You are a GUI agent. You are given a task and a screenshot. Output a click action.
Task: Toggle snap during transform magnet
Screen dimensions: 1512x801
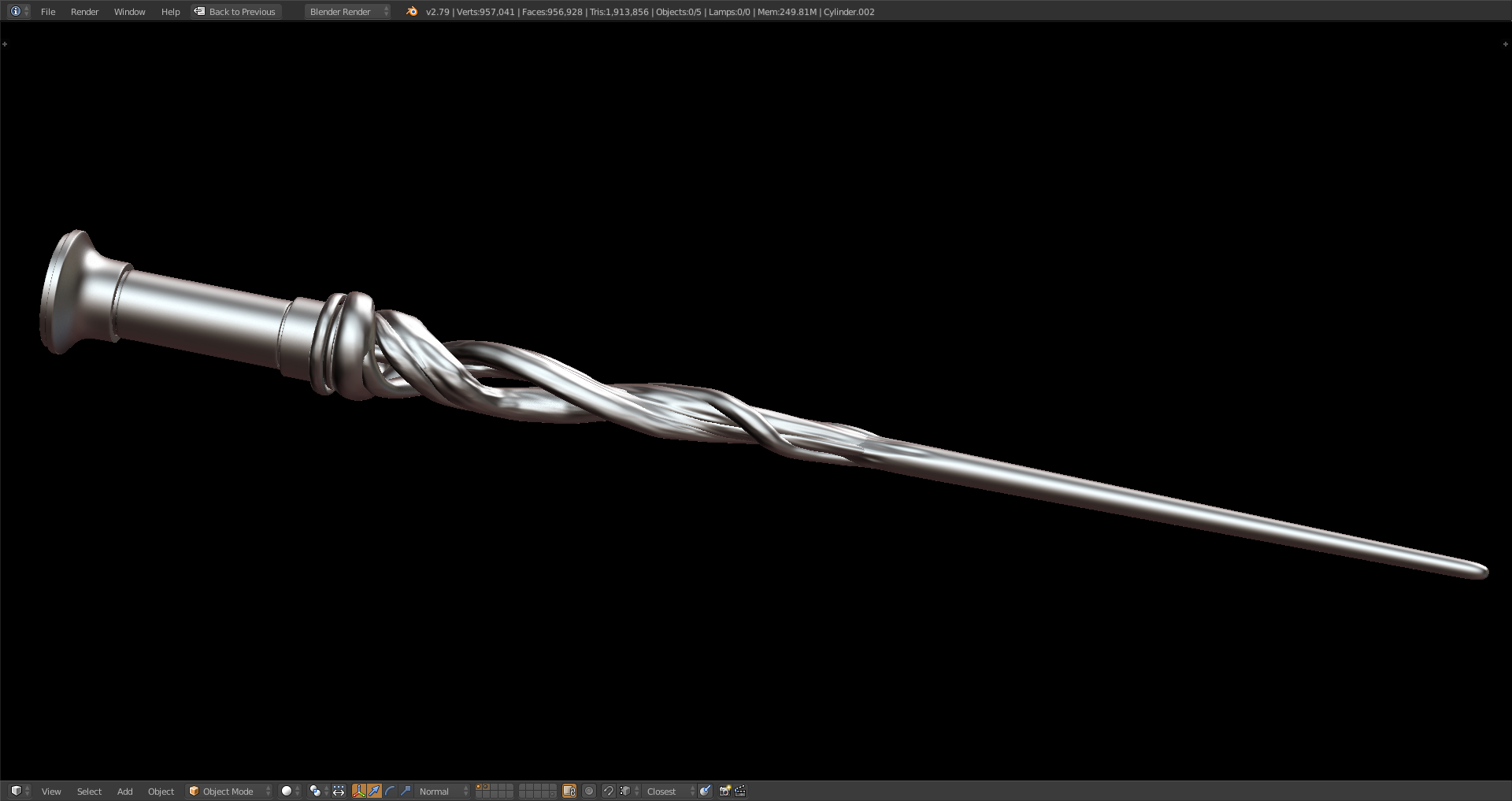click(608, 791)
